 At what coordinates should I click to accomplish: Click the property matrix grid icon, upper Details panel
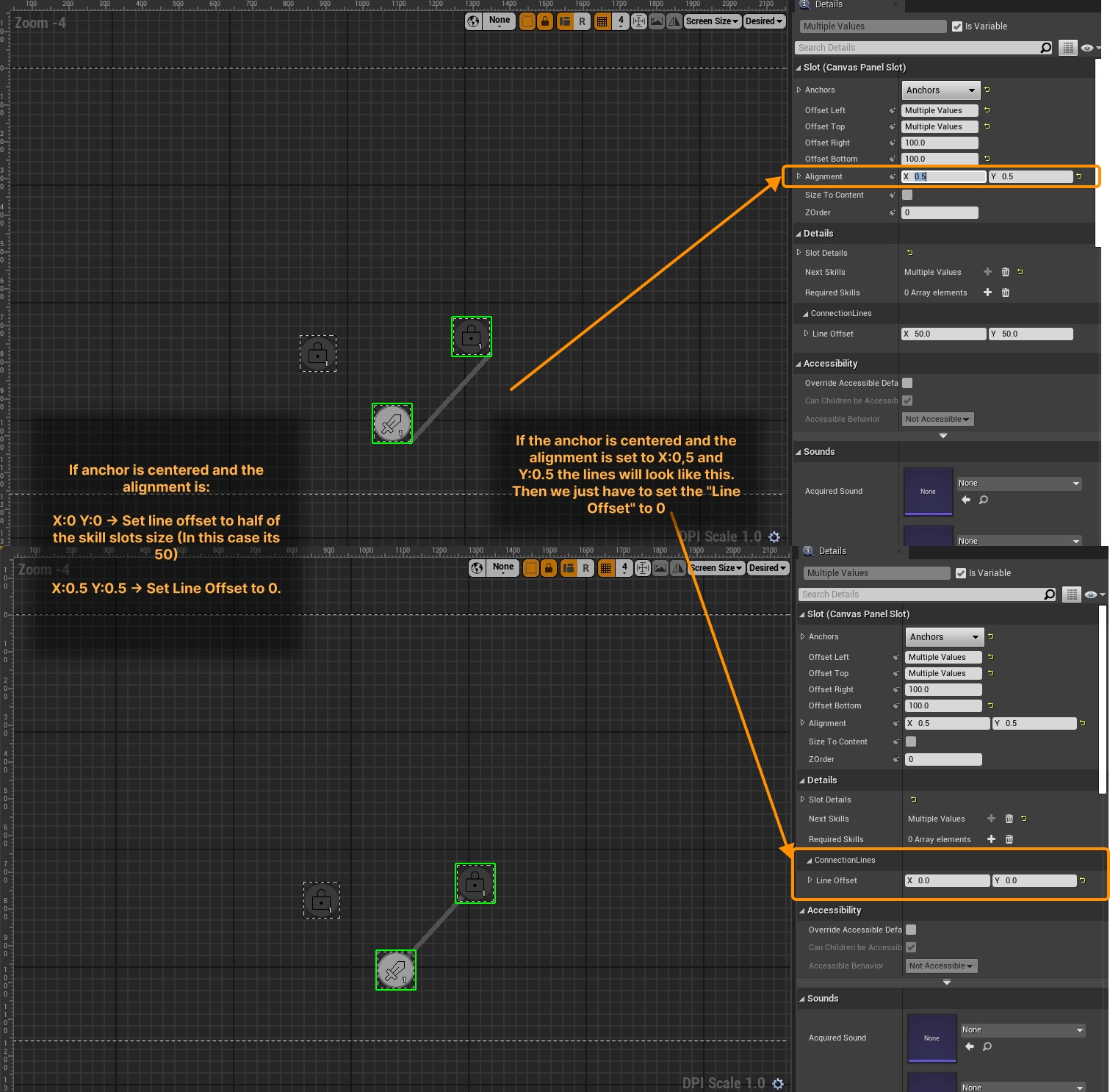click(1068, 48)
